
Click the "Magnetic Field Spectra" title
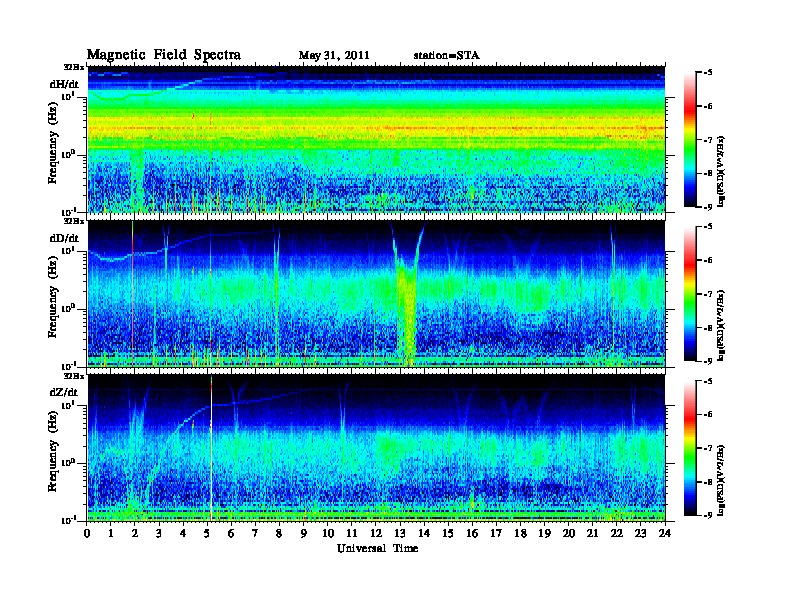(x=164, y=55)
